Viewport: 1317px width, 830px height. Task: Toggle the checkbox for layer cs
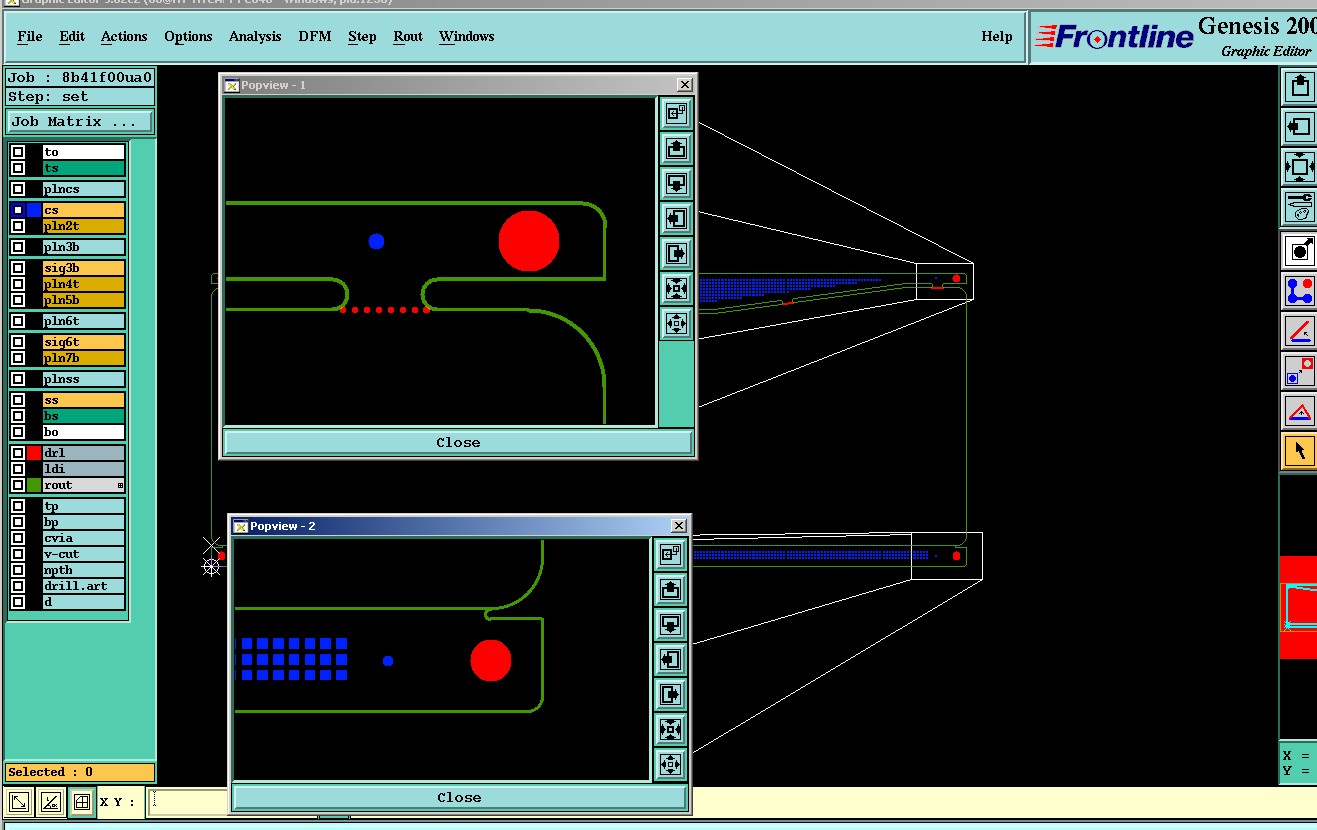pos(18,210)
